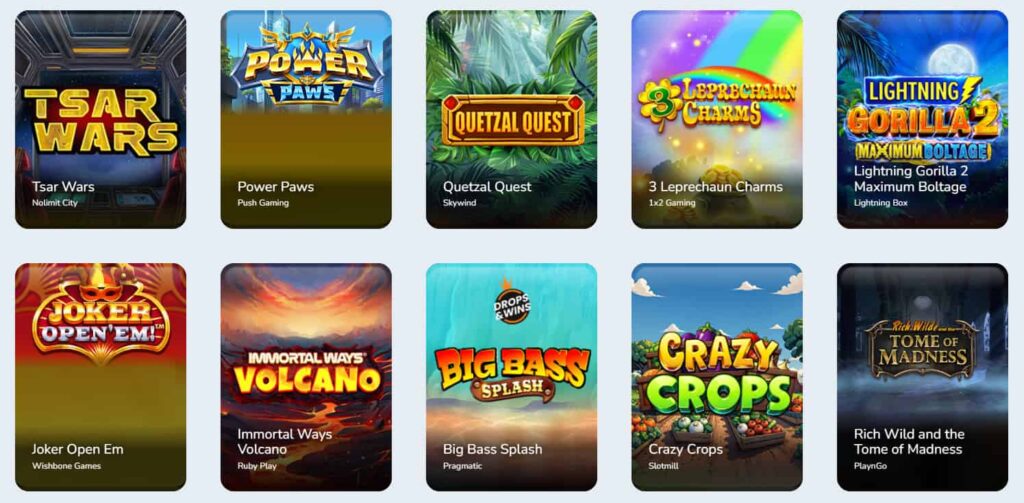Select the Immortal Ways Volcano thumbnail
Screen dimensions: 1024x503
point(306,377)
